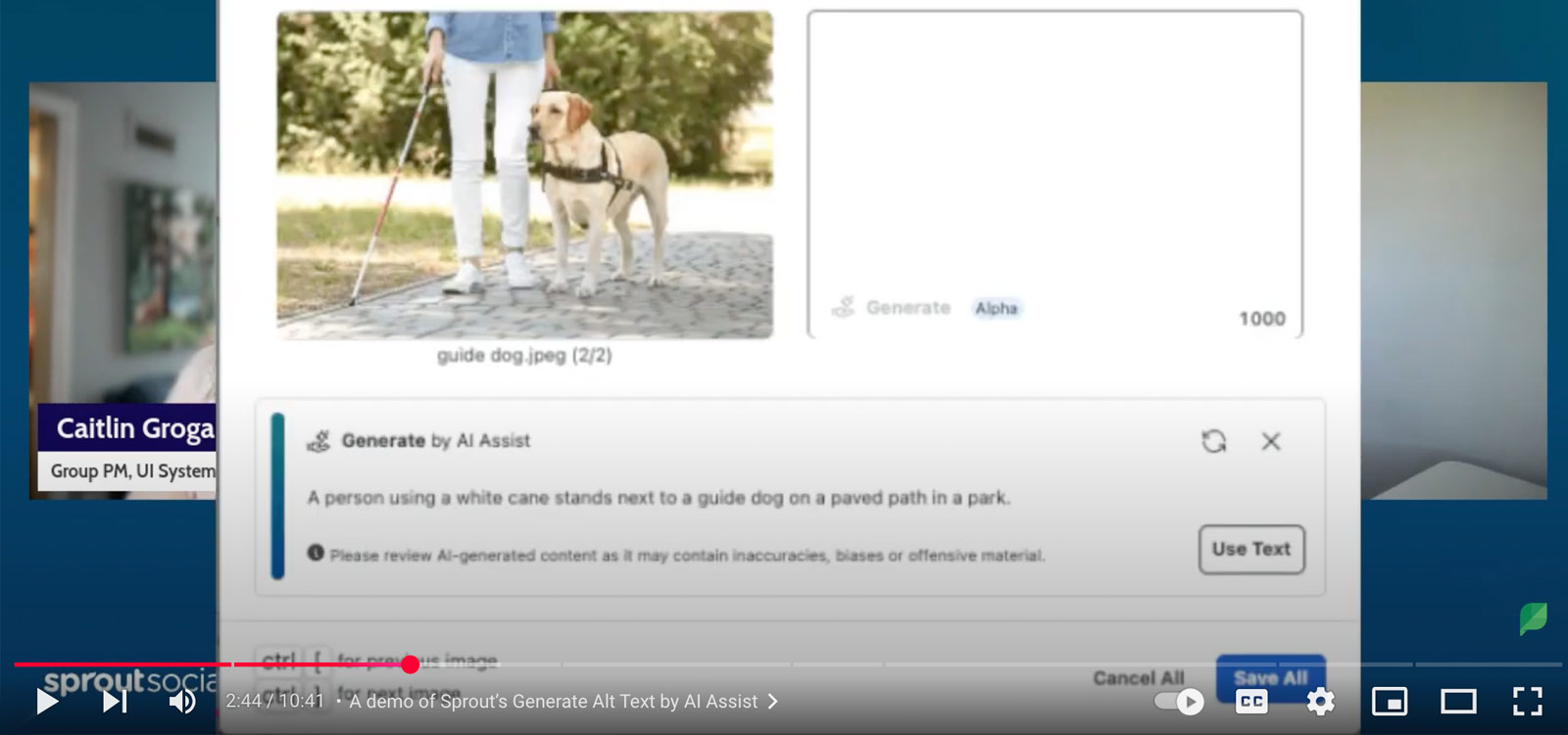Viewport: 1568px width, 735px height.
Task: Play the video
Action: click(46, 702)
